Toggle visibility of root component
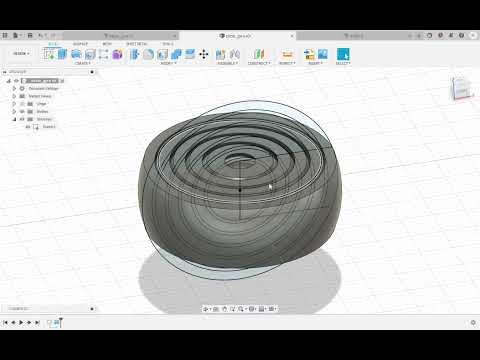This screenshot has width=480, height=360. click(x=16, y=81)
